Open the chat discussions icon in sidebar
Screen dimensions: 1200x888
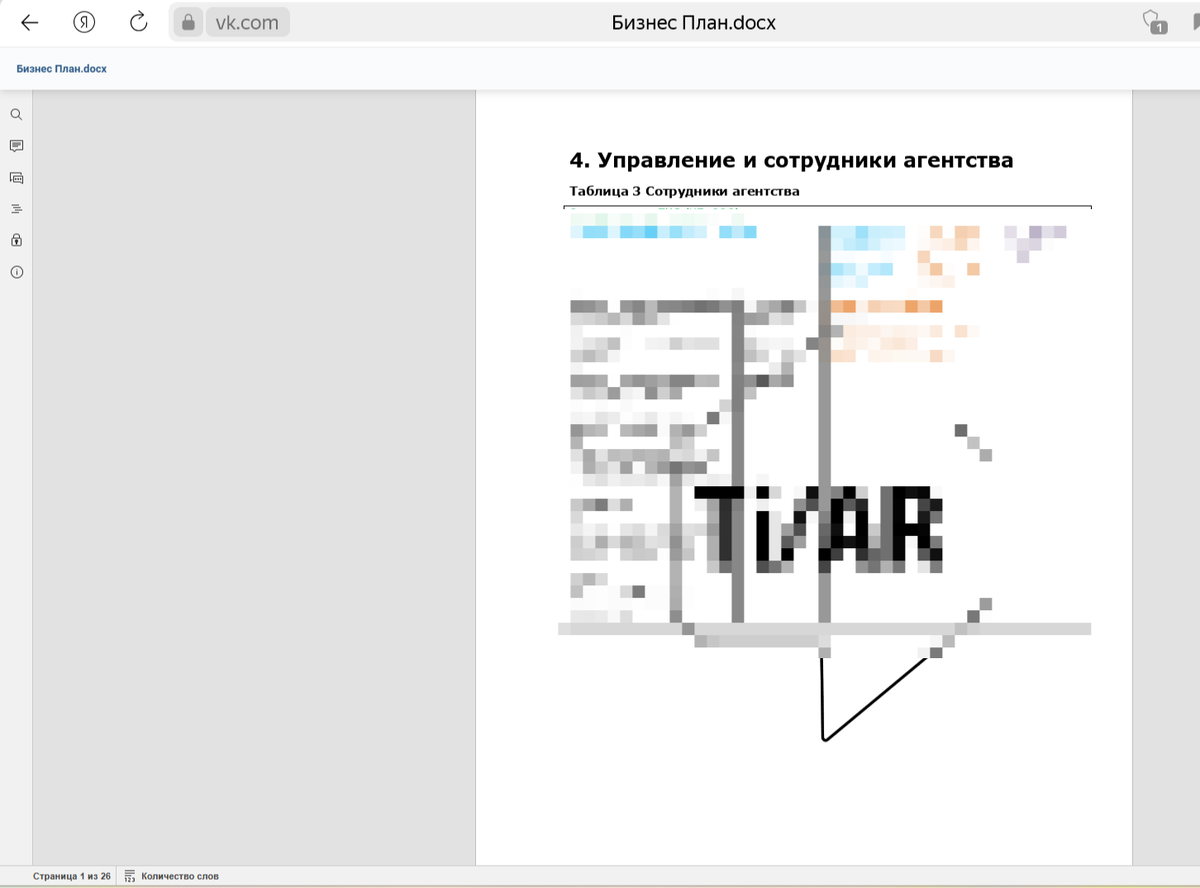click(x=16, y=177)
